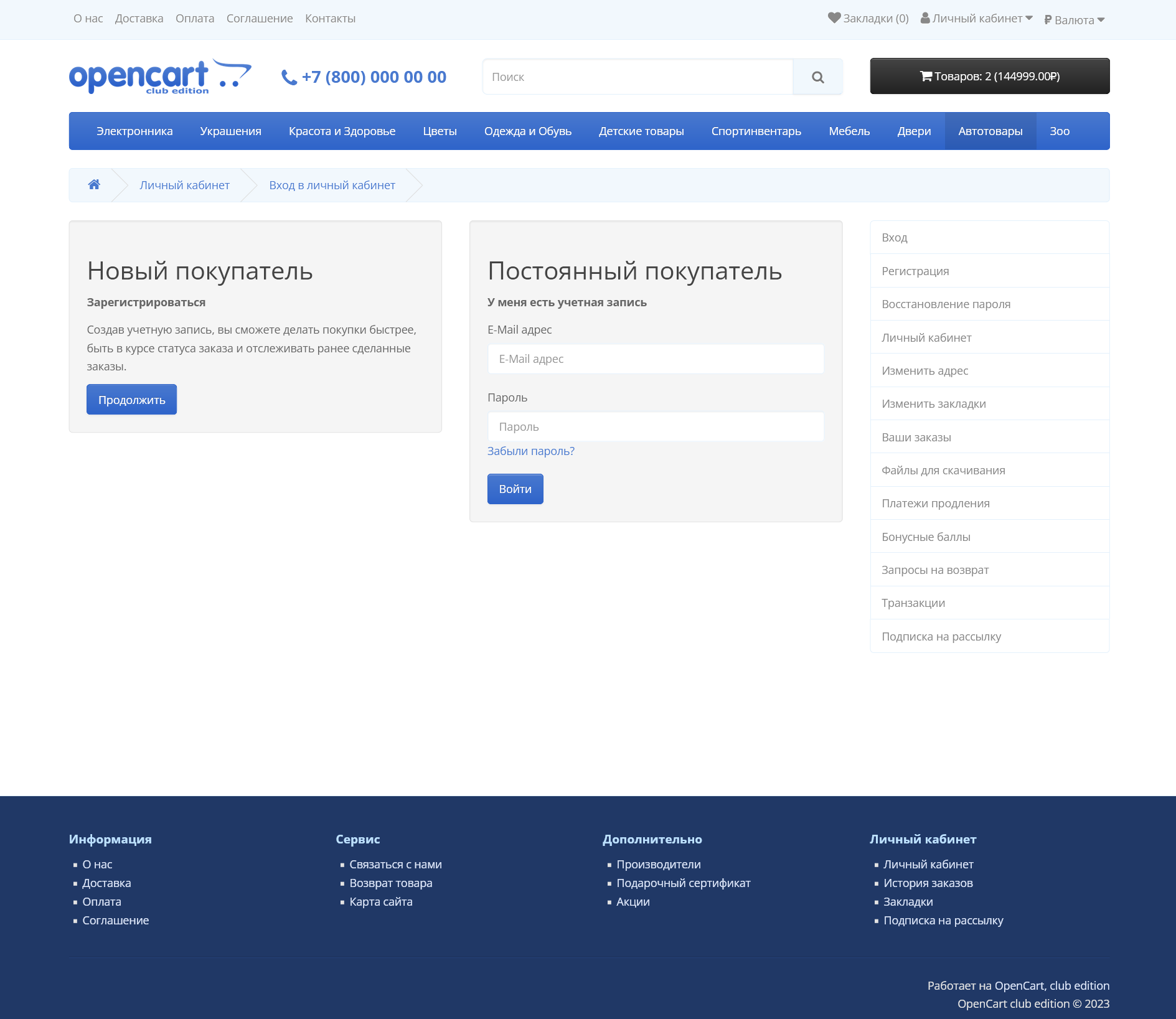Image resolution: width=1176 pixels, height=1019 pixels.
Task: Open the Валюта currency dropdown
Action: pyautogui.click(x=1074, y=20)
